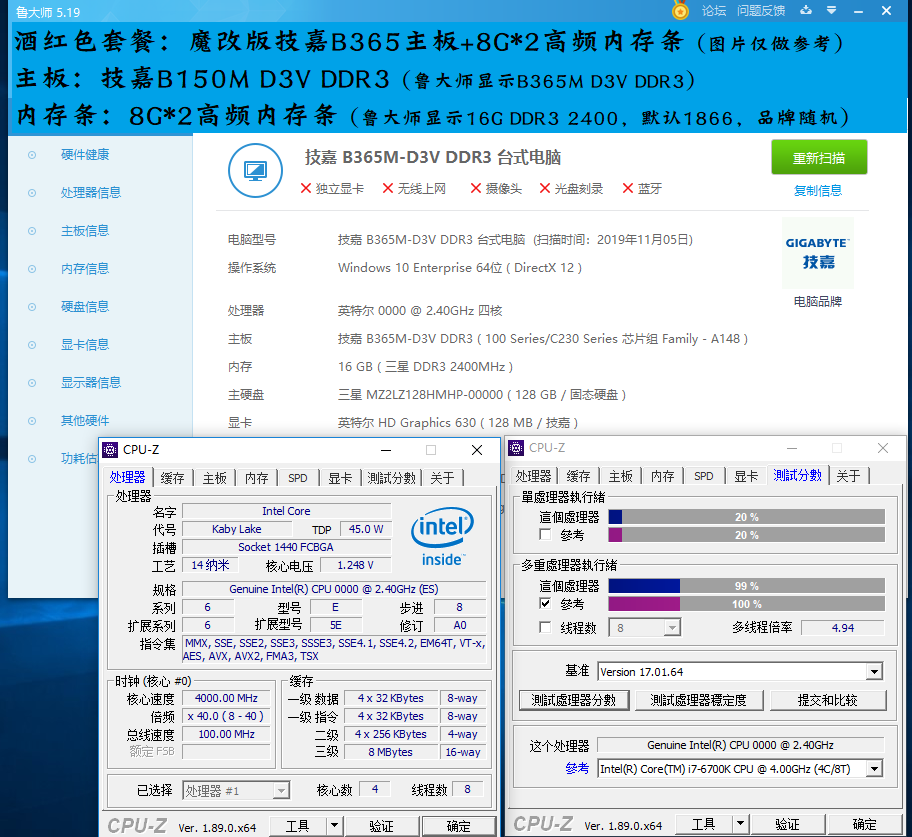
Task: Toggle single-thread 參考 checkbox
Action: pyautogui.click(x=545, y=535)
